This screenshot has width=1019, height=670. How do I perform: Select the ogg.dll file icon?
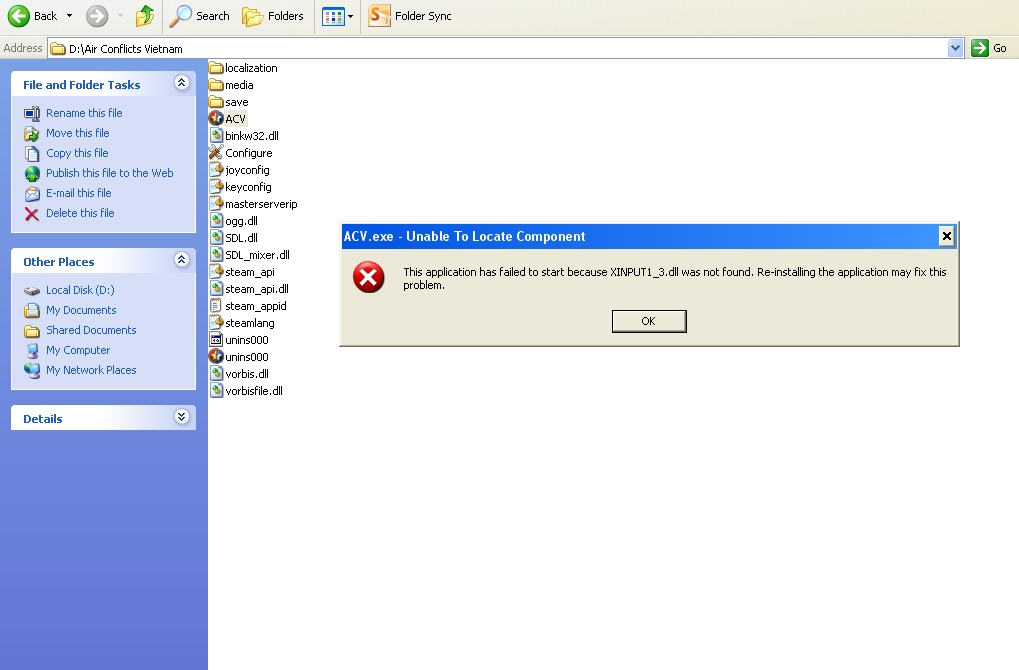[x=216, y=221]
